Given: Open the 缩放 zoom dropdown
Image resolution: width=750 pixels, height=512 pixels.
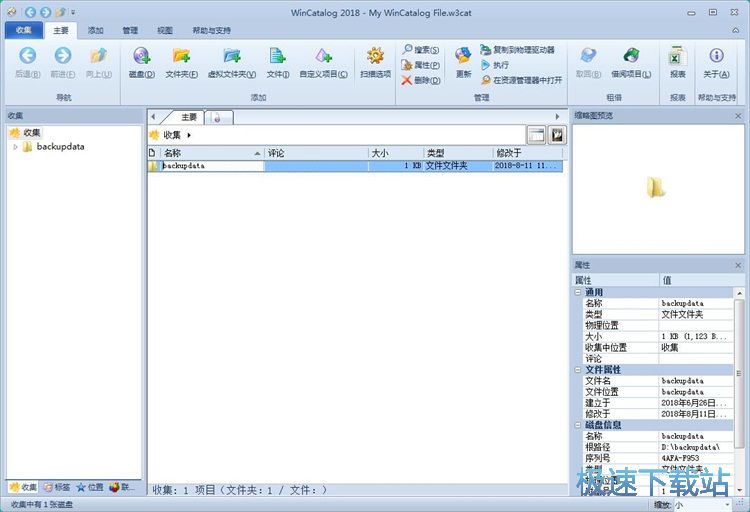Looking at the screenshot, I should click(727, 505).
